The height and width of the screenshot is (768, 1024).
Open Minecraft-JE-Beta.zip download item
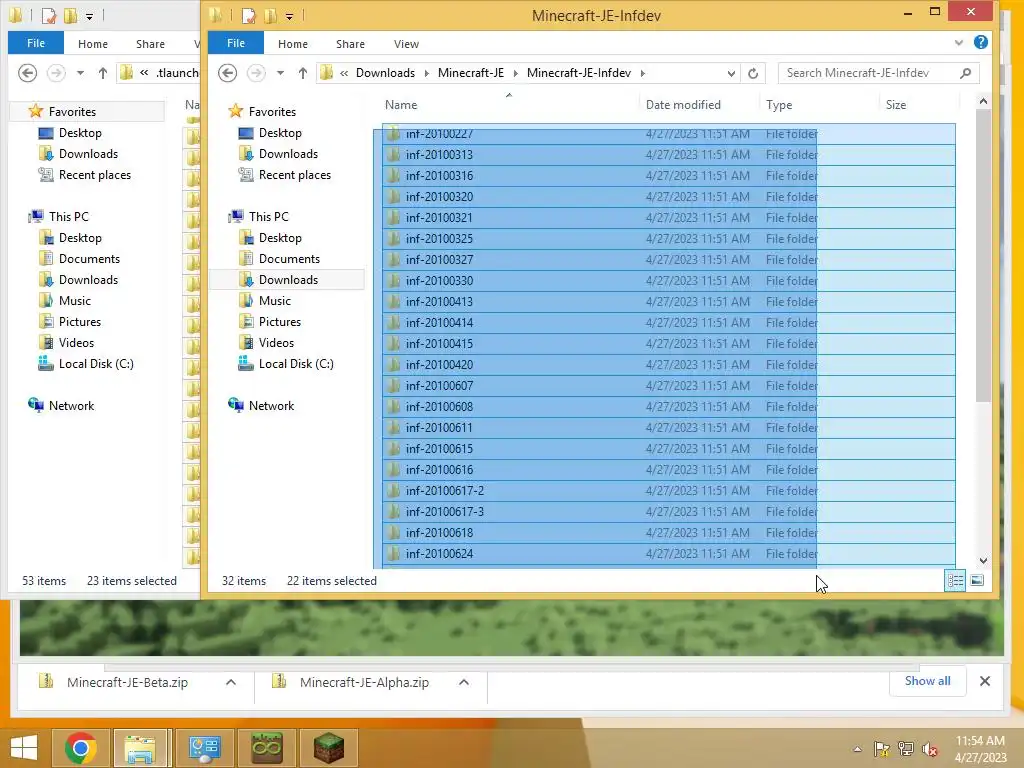[127, 682]
